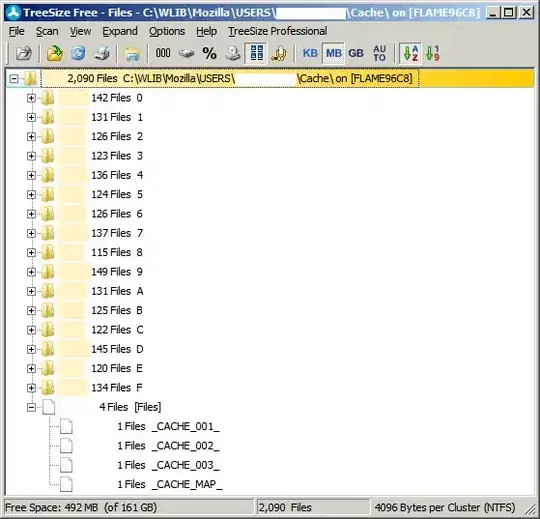The width and height of the screenshot is (540, 519).
Task: Expand folder 5 with 124 Files
Action: [31, 195]
